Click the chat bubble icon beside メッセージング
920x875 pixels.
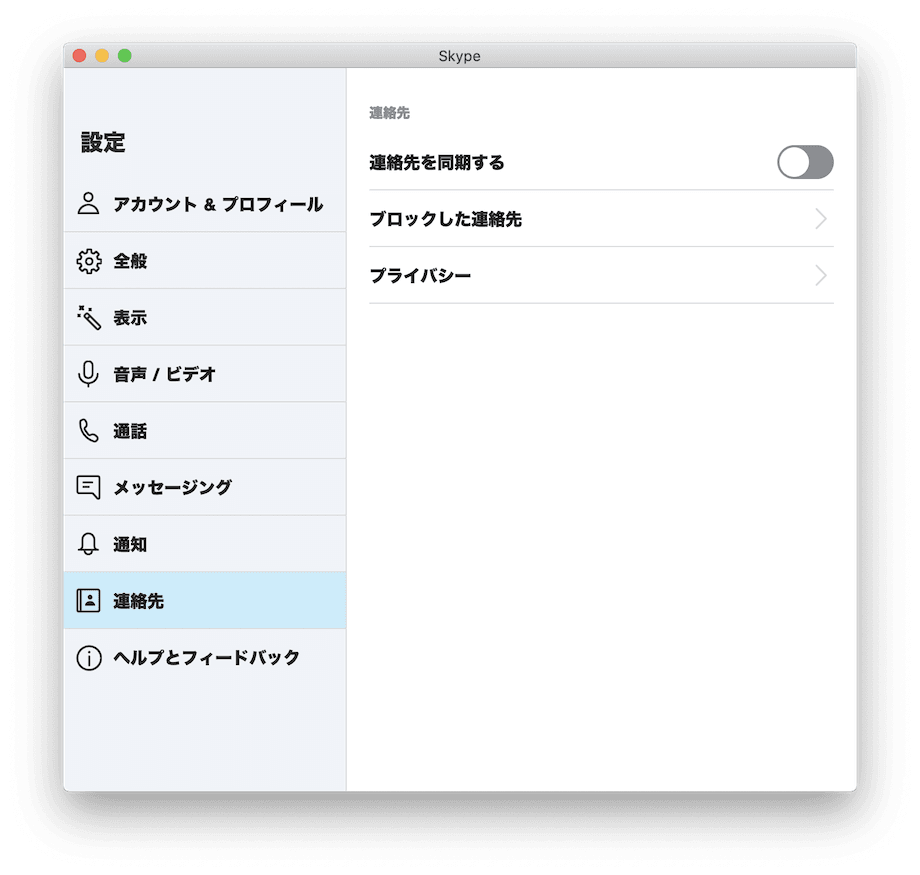[89, 487]
